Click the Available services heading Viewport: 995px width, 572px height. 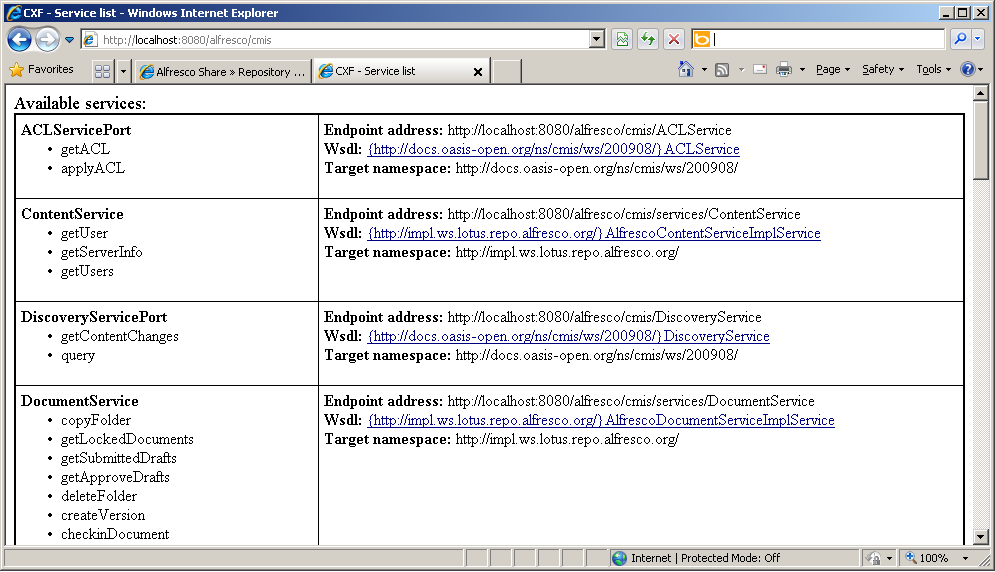[80, 103]
